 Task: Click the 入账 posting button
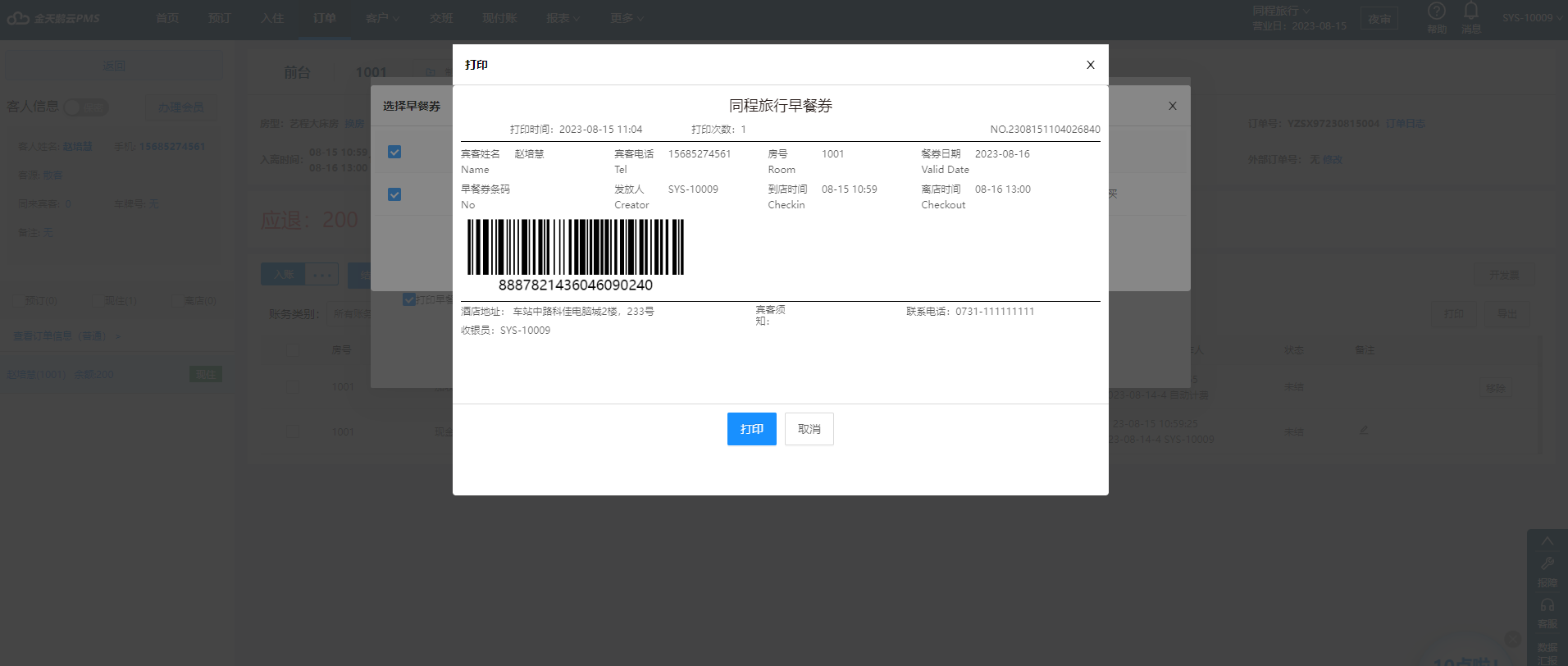tap(283, 275)
